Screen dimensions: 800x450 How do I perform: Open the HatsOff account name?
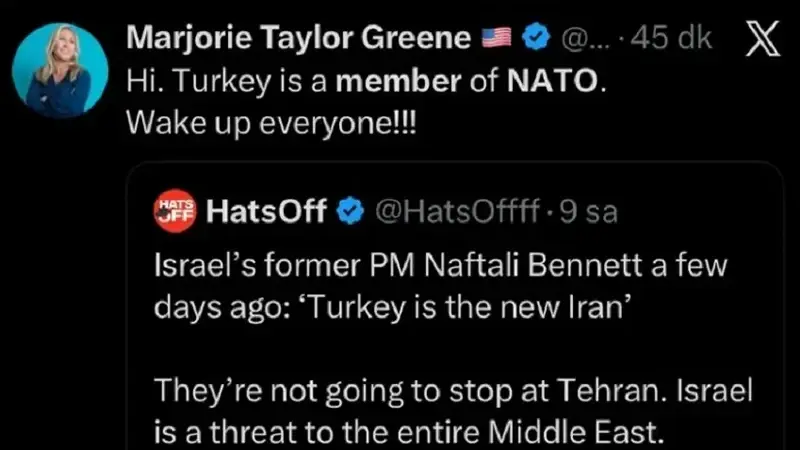click(x=266, y=212)
